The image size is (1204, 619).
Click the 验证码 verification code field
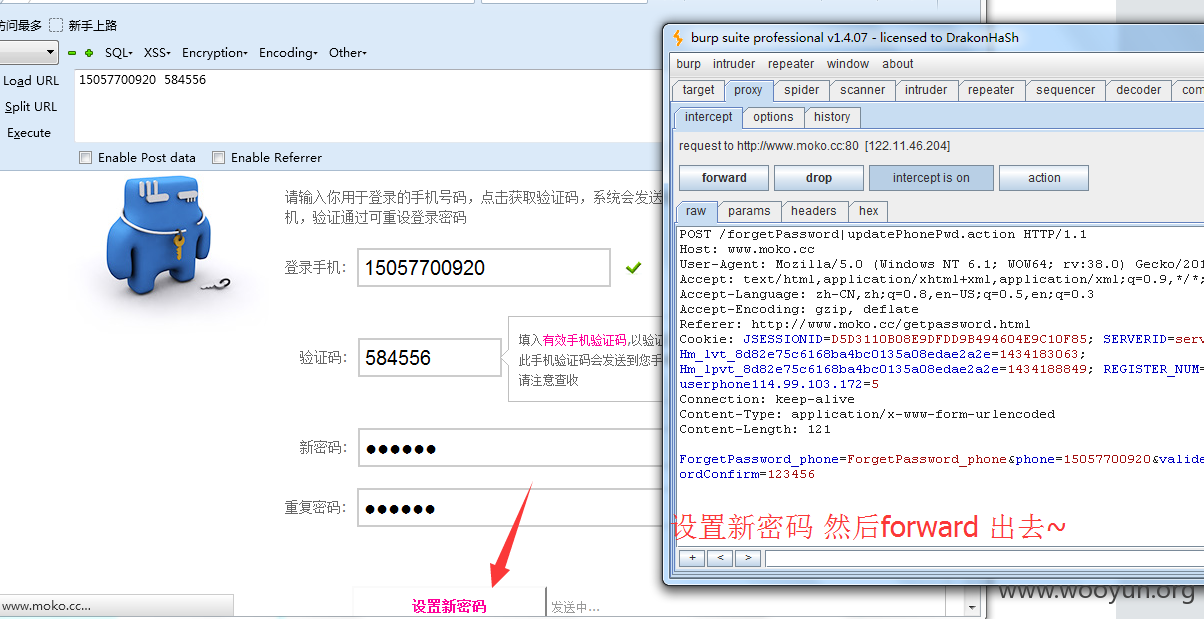[x=430, y=358]
